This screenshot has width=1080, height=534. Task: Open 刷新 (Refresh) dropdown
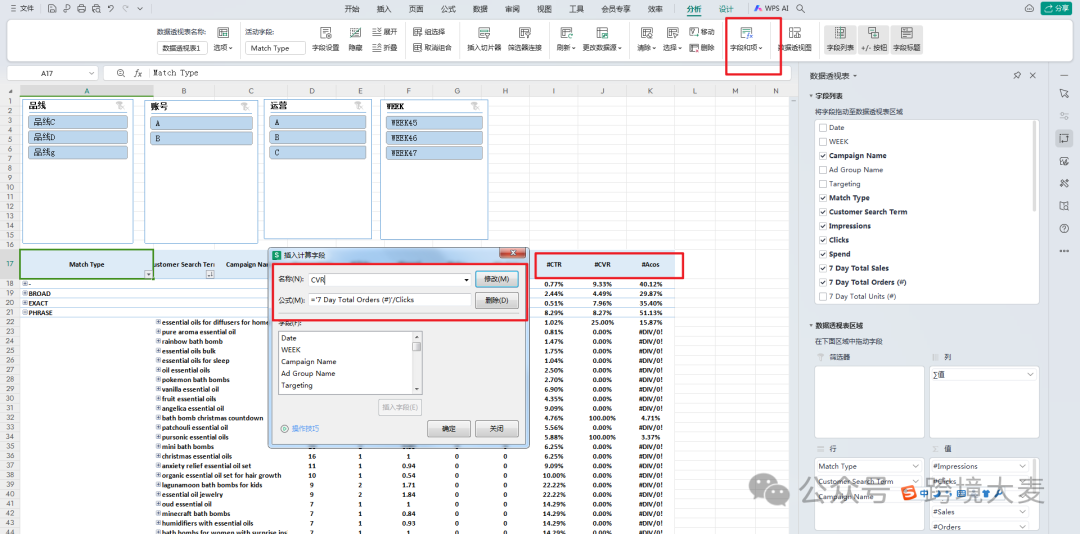(x=565, y=48)
